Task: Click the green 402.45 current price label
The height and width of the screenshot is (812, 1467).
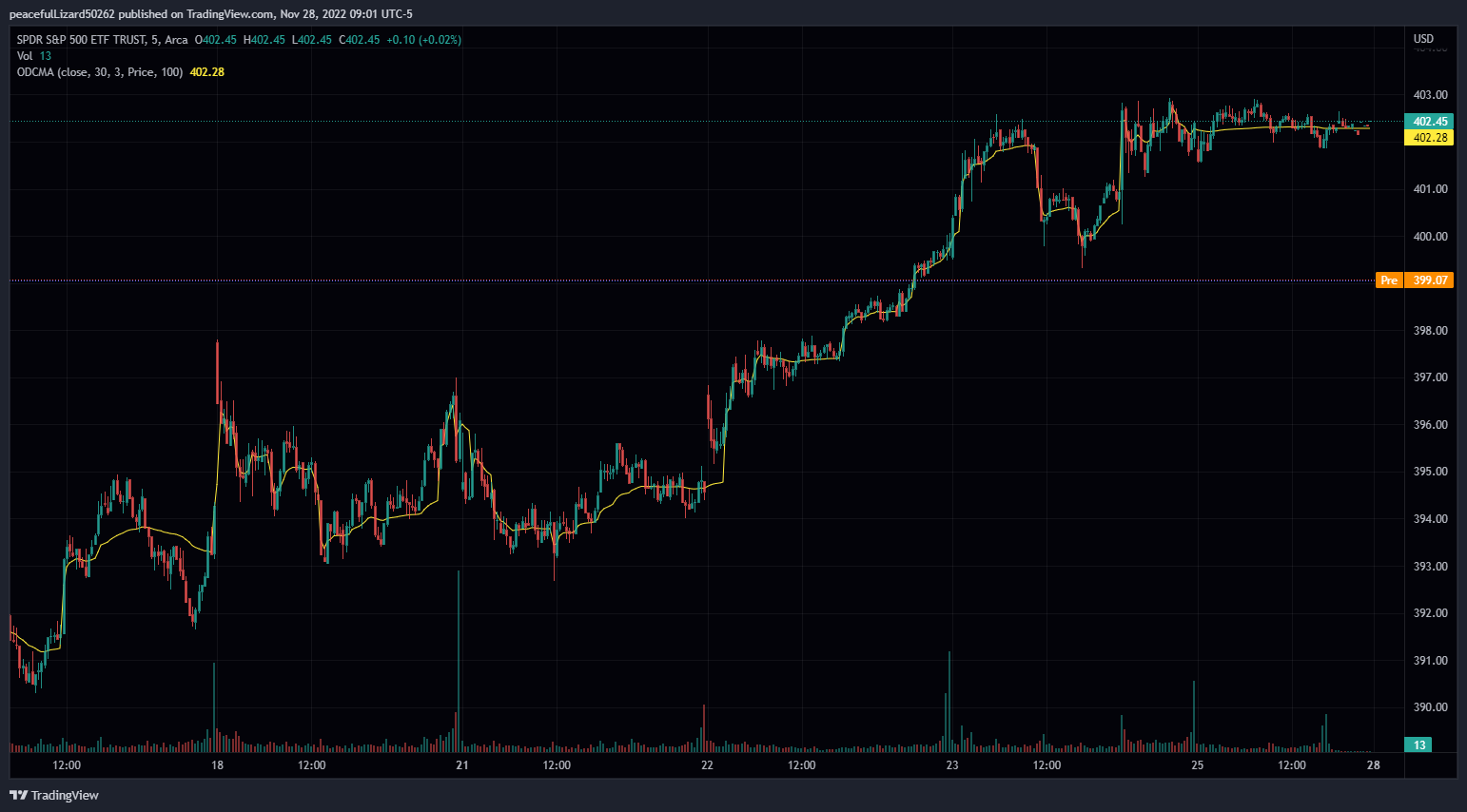Action: pyautogui.click(x=1429, y=122)
